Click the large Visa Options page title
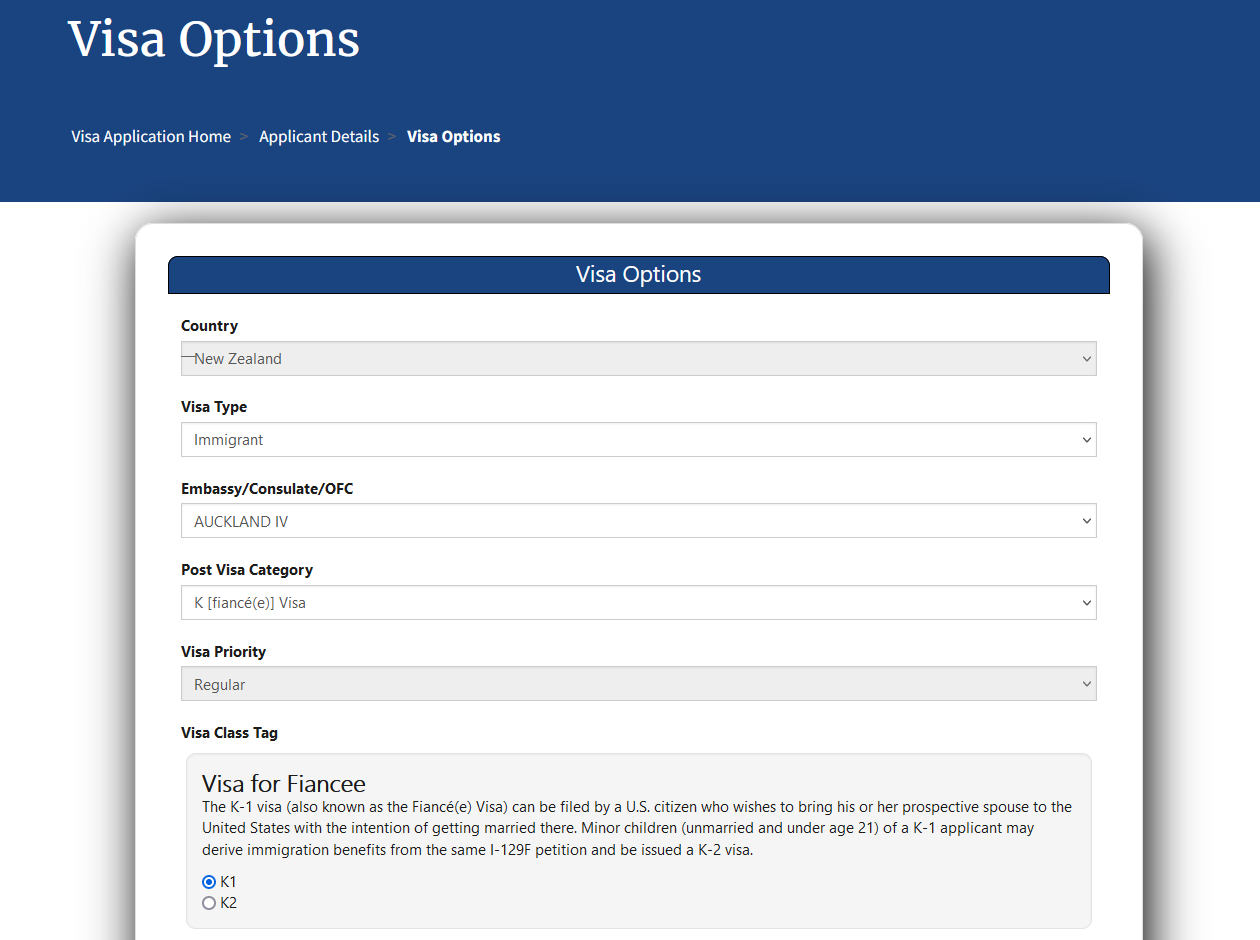This screenshot has width=1260, height=940. tap(214, 40)
